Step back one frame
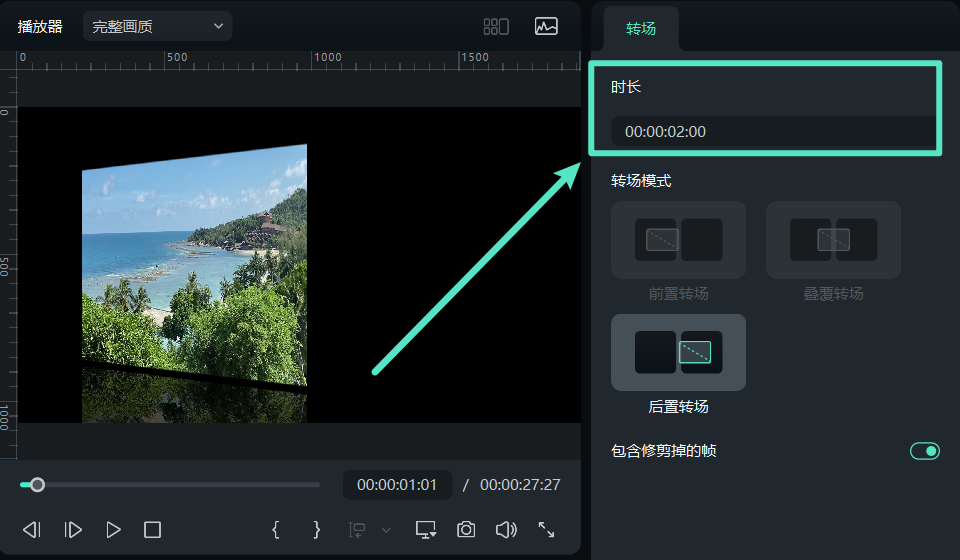960x560 pixels. 32,529
